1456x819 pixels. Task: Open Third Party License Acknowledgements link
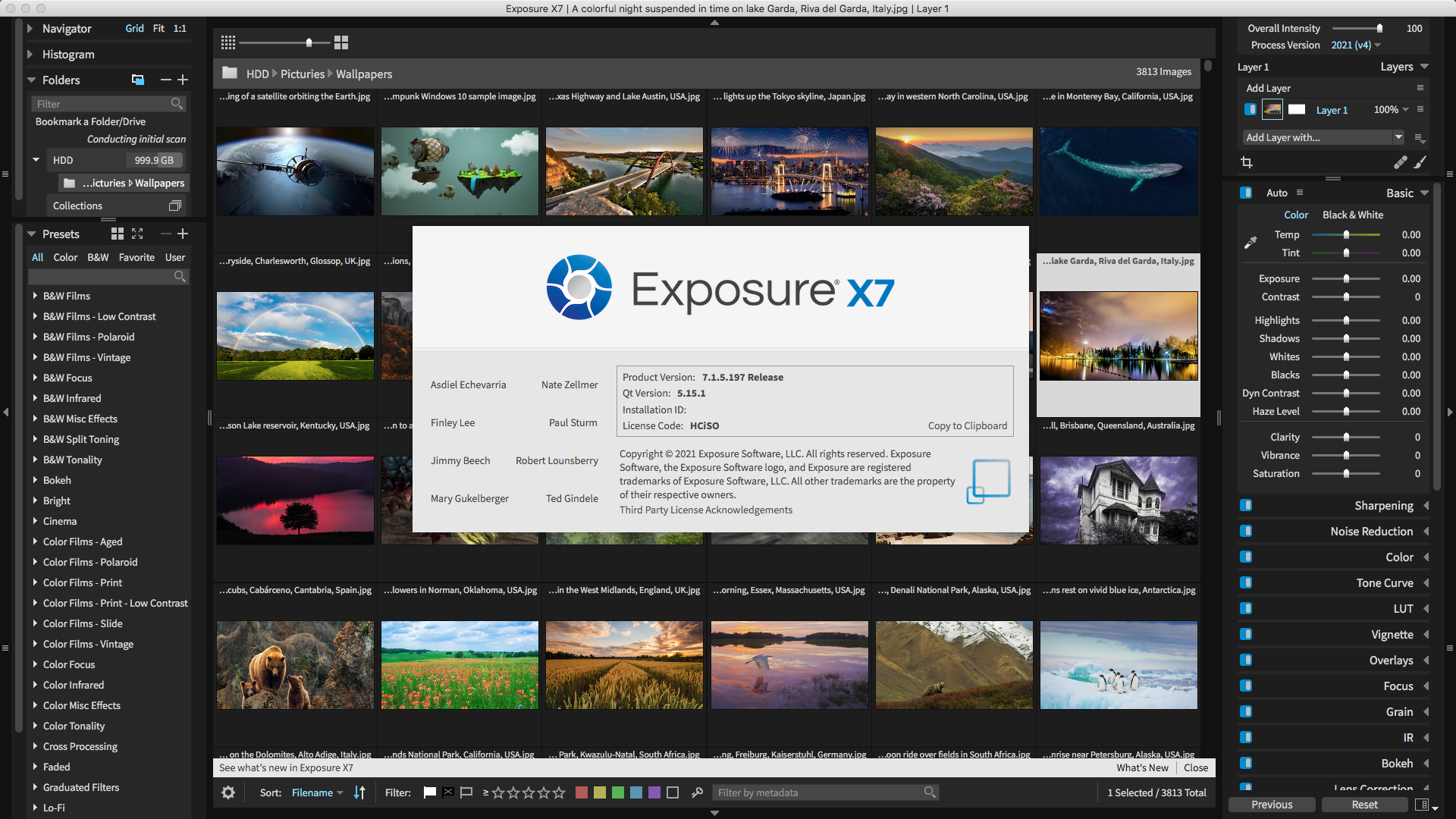pos(705,510)
